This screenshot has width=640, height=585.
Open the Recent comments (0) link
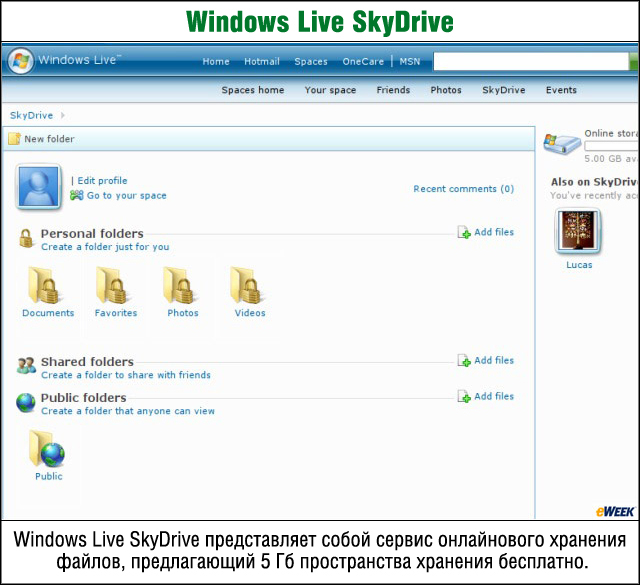pyautogui.click(x=464, y=189)
